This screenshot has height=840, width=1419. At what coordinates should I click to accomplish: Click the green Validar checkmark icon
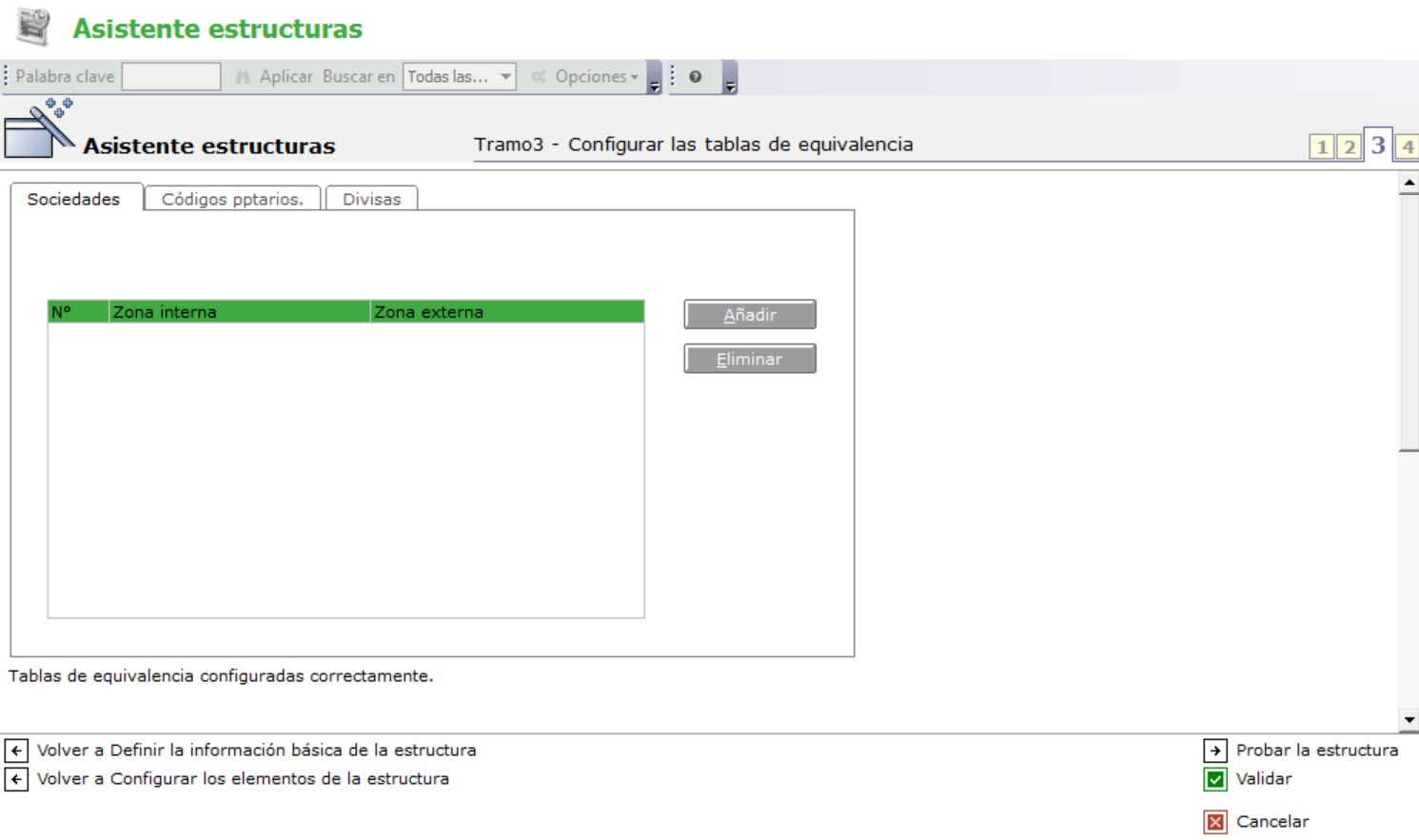[1215, 780]
